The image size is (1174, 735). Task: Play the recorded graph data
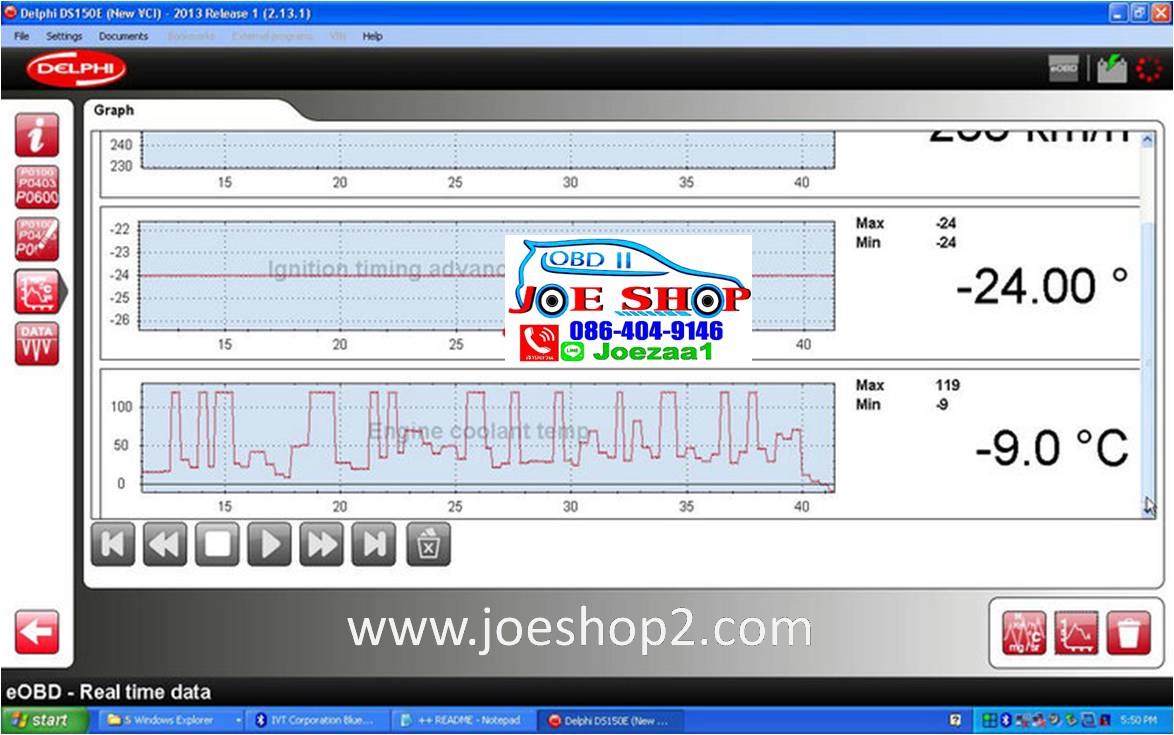[x=270, y=544]
